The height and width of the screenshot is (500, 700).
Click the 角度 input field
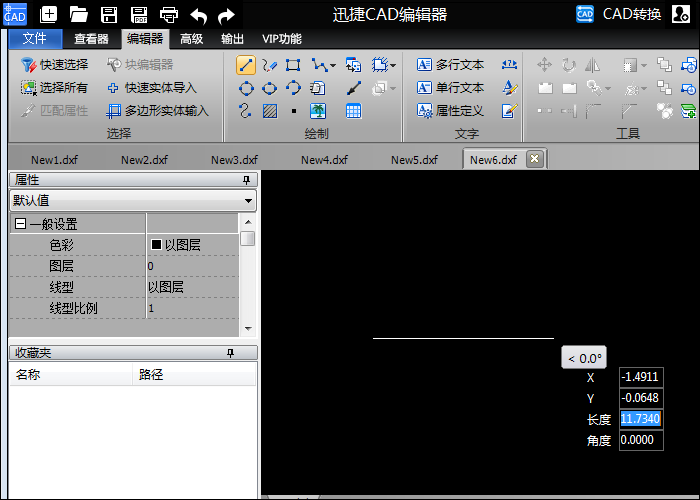point(641,440)
